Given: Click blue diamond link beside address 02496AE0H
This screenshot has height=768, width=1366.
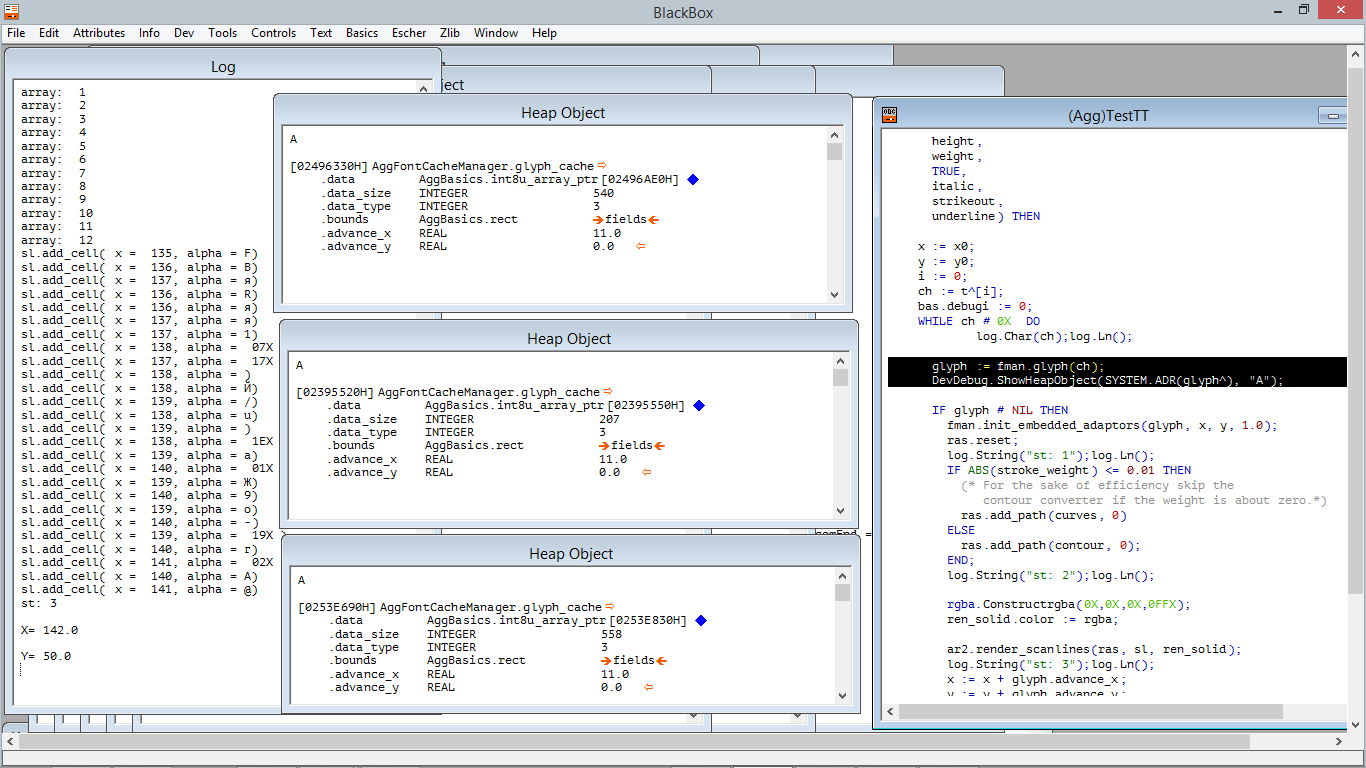Looking at the screenshot, I should coord(693,180).
